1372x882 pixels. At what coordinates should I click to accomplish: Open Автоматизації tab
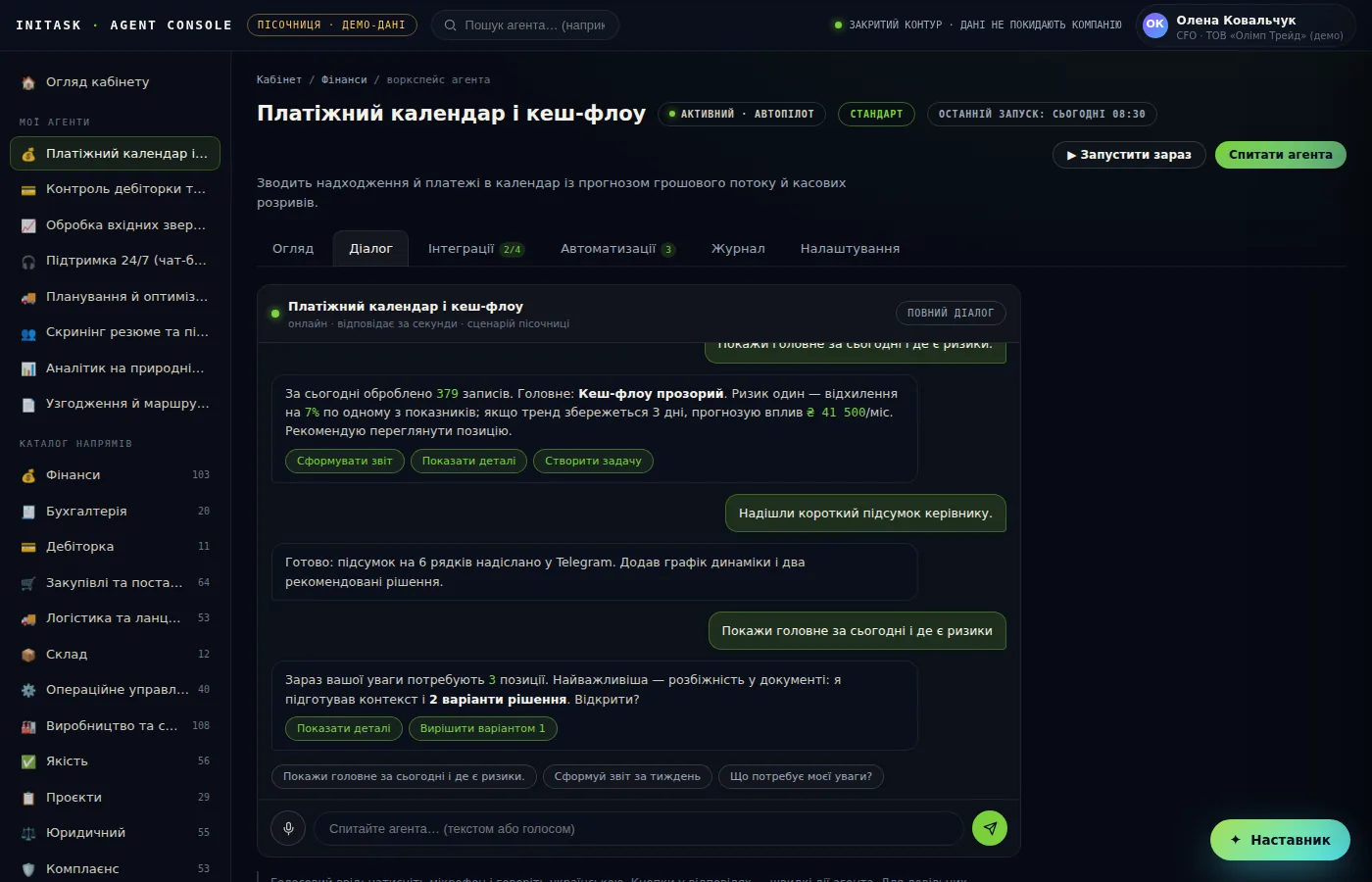617,249
